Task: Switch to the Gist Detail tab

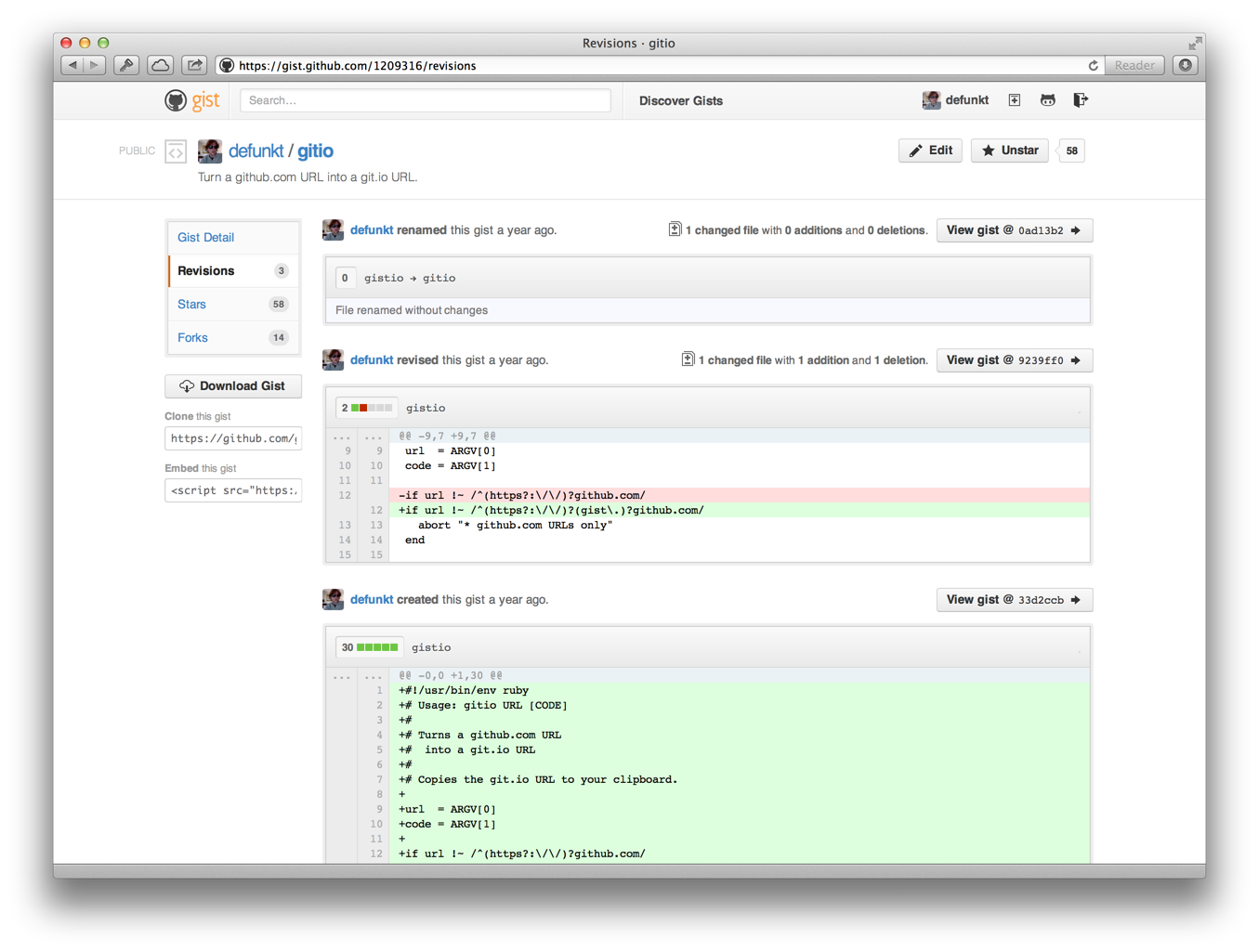Action: click(205, 237)
